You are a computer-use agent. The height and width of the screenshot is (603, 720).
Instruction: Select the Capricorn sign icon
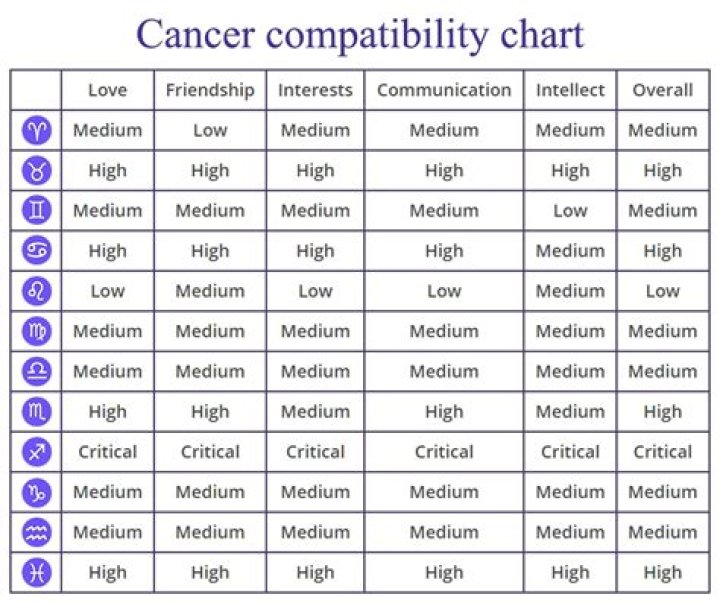[36, 492]
